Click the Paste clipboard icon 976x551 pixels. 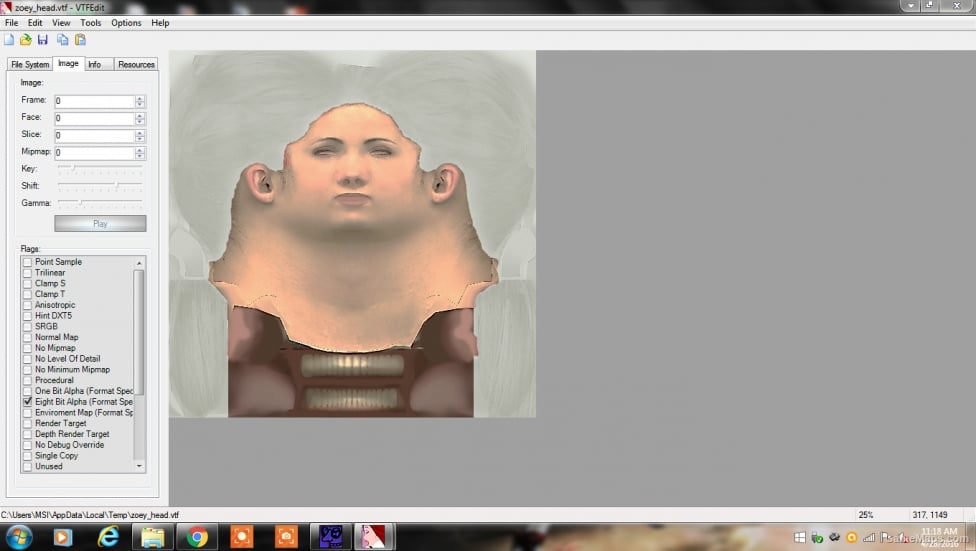click(x=80, y=40)
